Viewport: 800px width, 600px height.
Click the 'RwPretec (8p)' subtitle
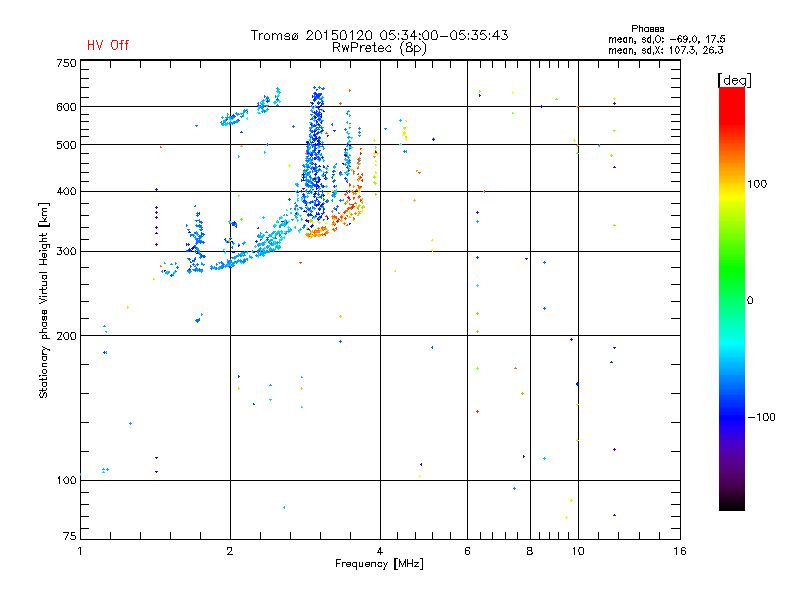(x=379, y=48)
